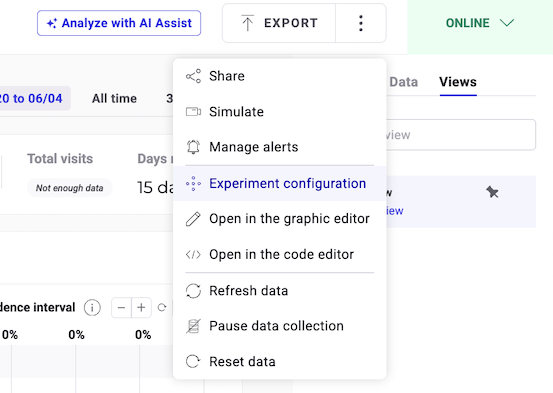Click the three-dot more options icon
The height and width of the screenshot is (393, 553).
[360, 23]
